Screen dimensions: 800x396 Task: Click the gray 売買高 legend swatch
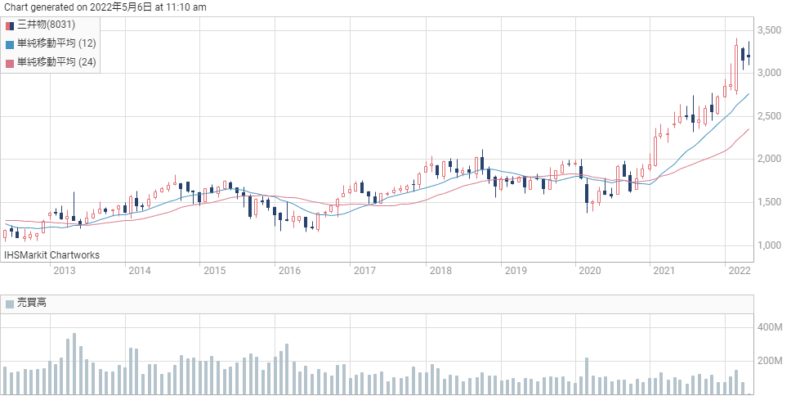click(10, 304)
